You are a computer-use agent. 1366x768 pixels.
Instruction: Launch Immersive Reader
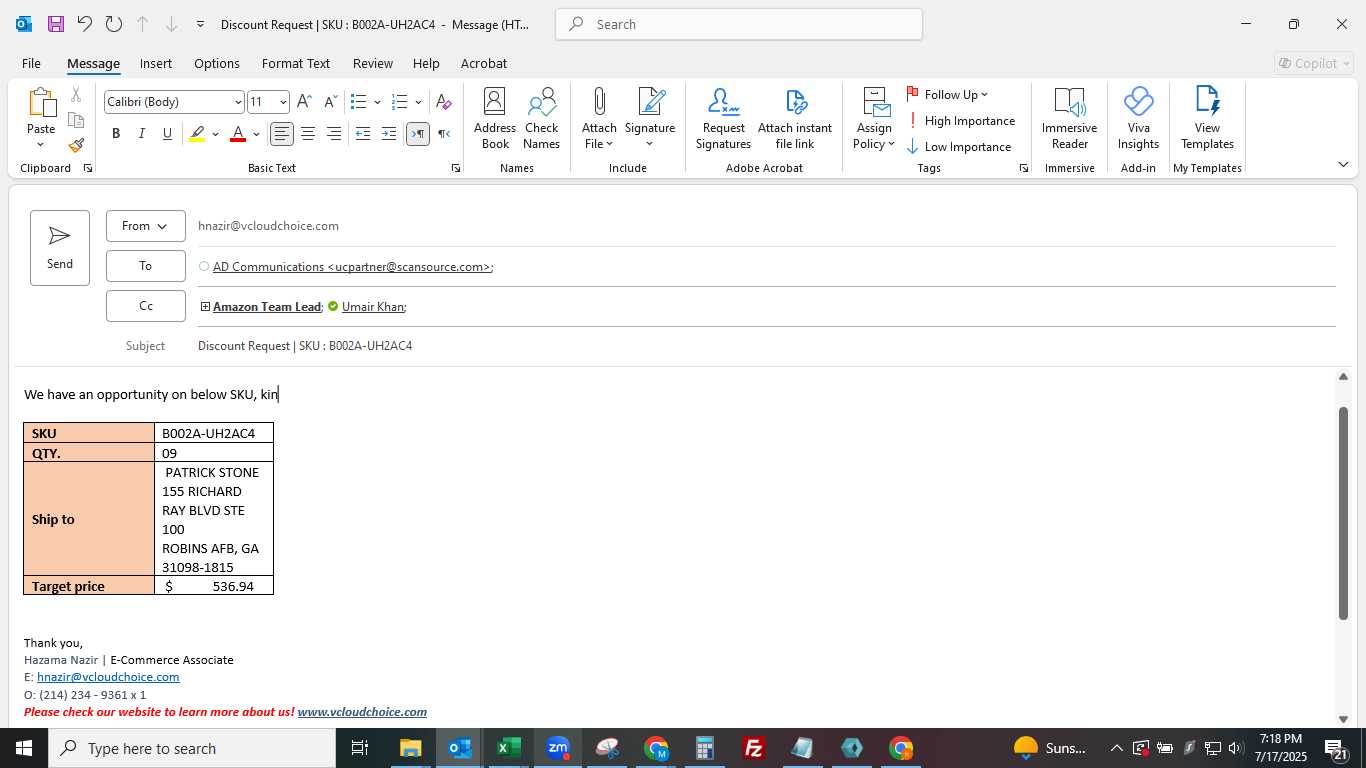1069,118
